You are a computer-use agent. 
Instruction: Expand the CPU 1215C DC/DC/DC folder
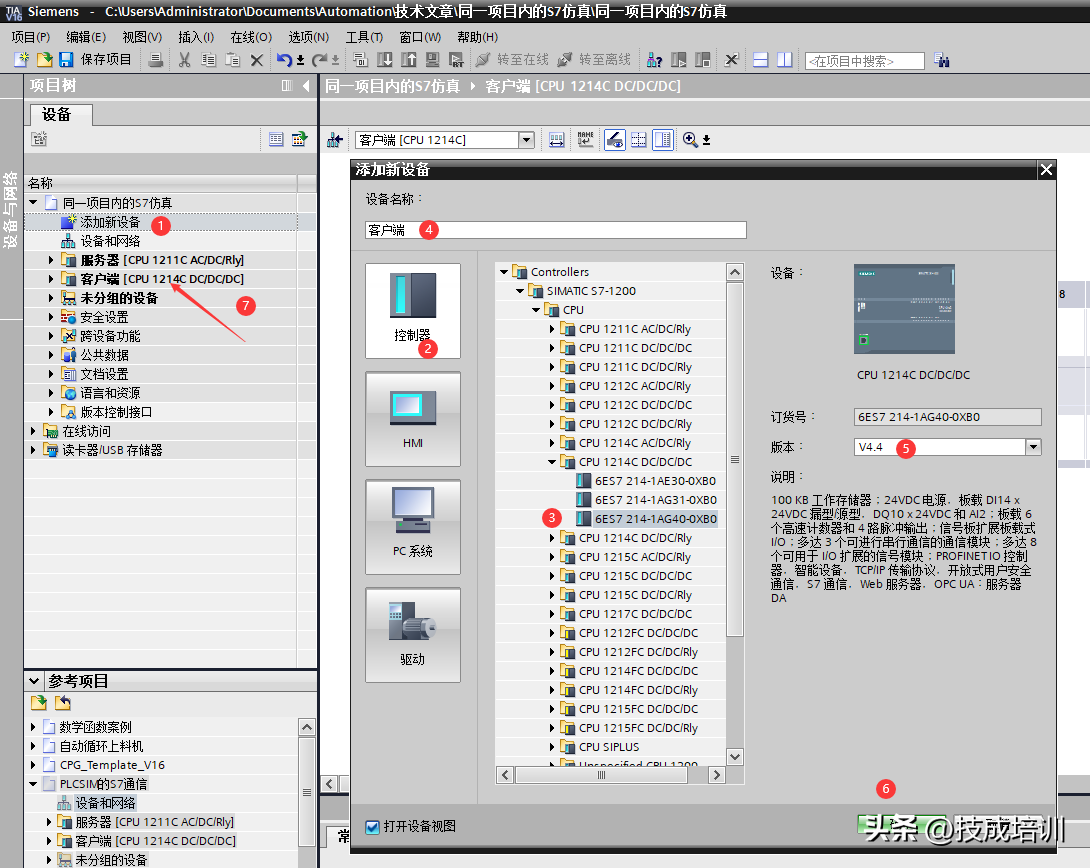tap(552, 576)
